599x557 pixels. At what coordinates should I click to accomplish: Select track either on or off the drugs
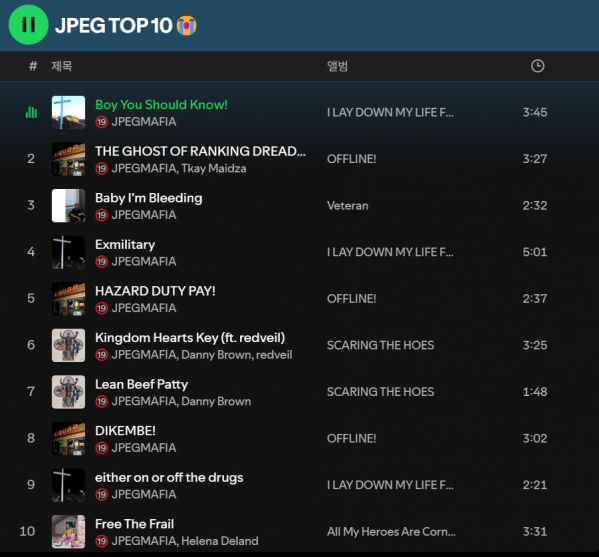click(169, 478)
